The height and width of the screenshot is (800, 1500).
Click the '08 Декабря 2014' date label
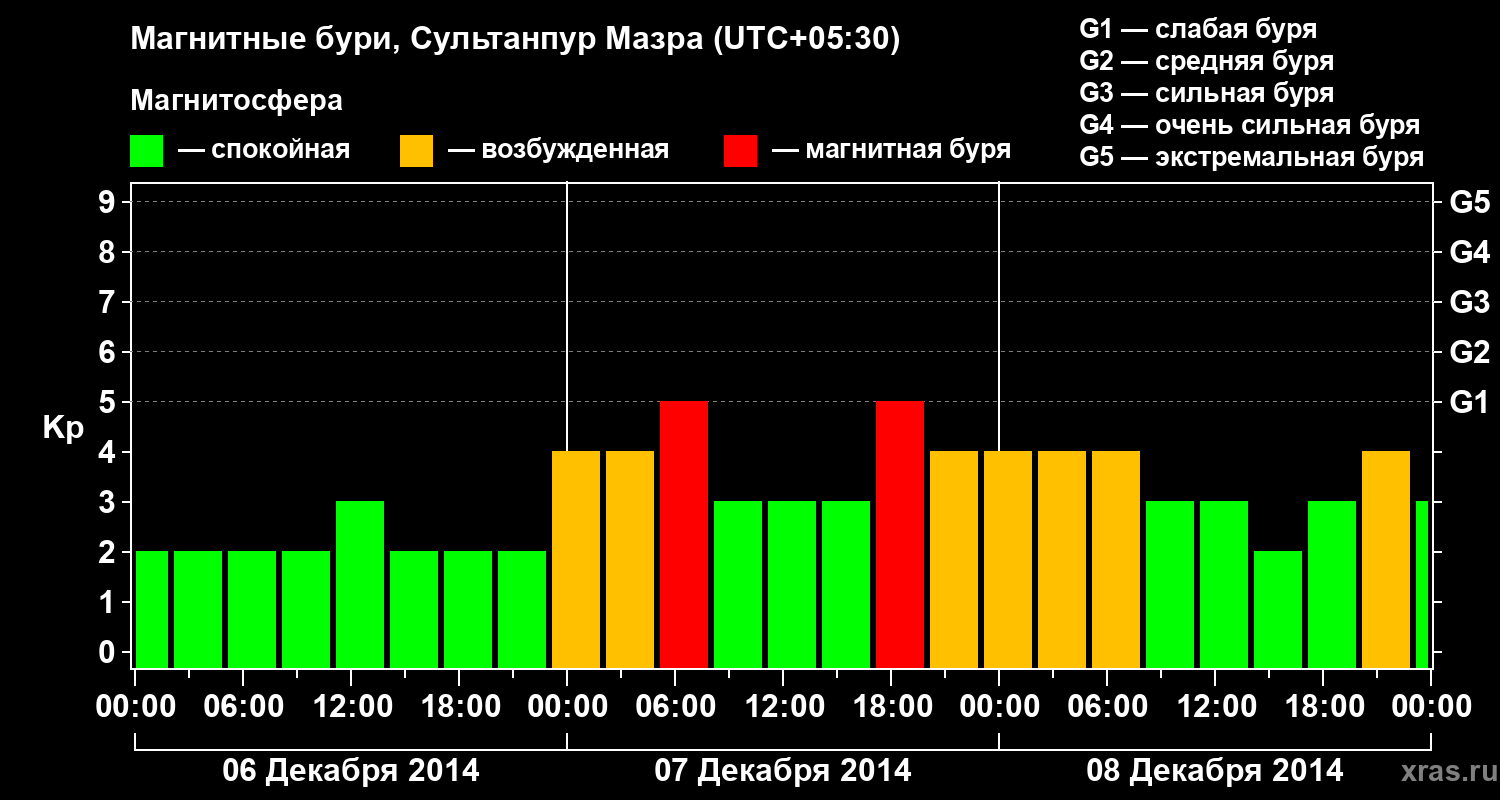click(1215, 771)
